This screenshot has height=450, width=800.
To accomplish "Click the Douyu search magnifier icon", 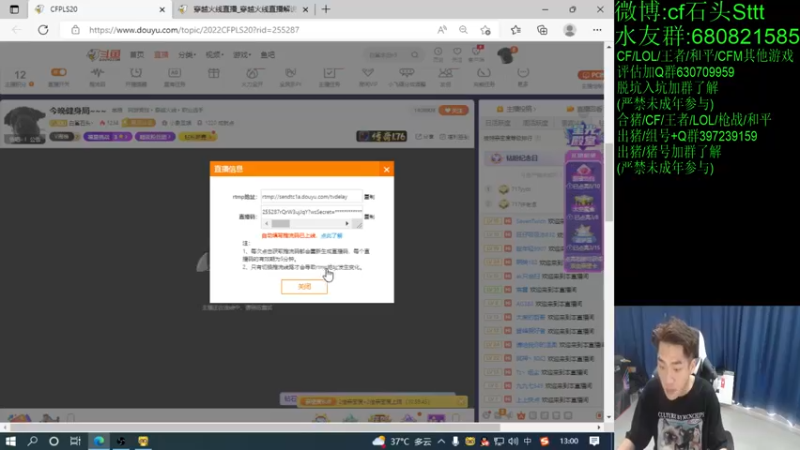I will [x=415, y=55].
